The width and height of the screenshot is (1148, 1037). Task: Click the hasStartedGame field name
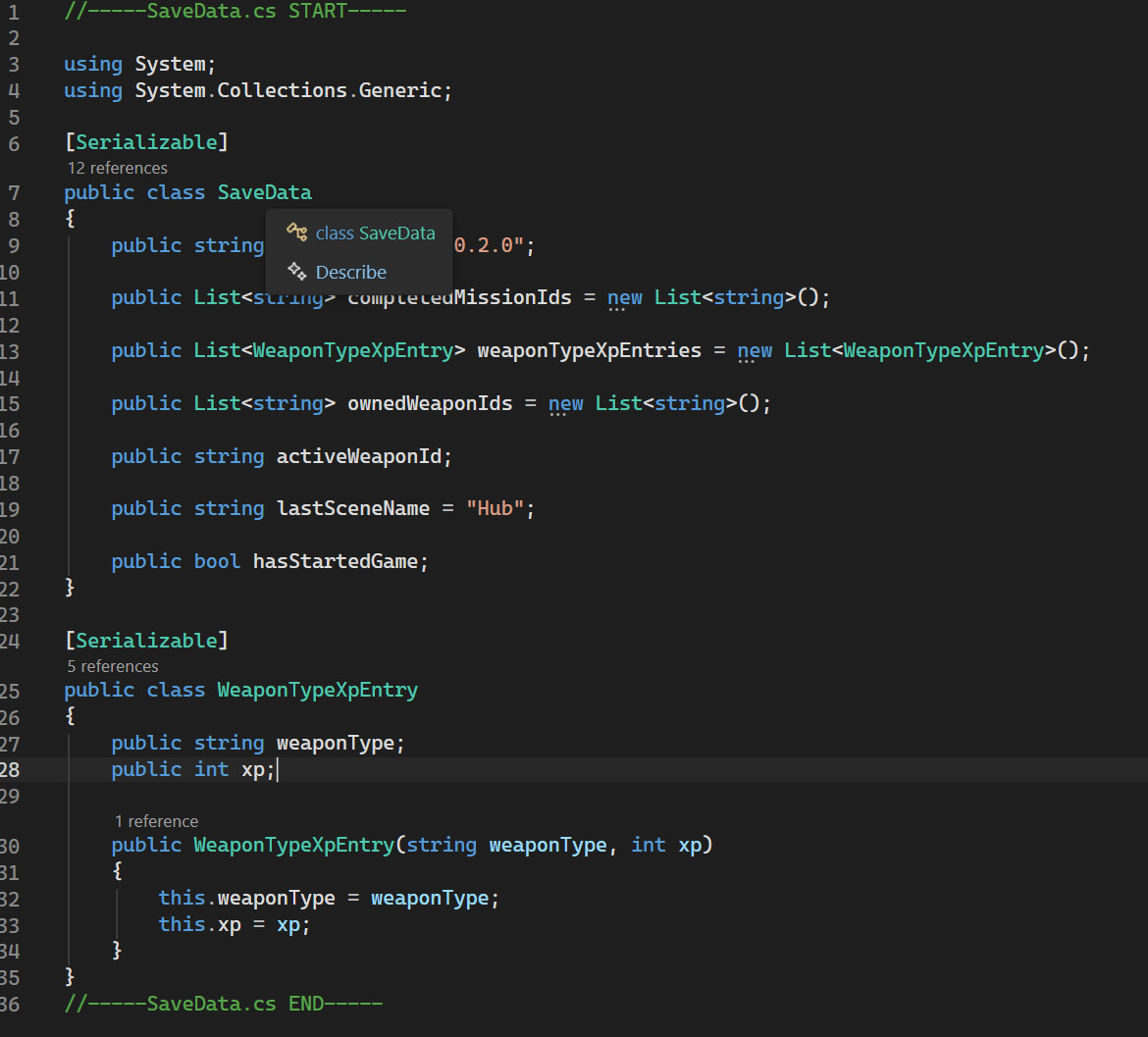(336, 561)
